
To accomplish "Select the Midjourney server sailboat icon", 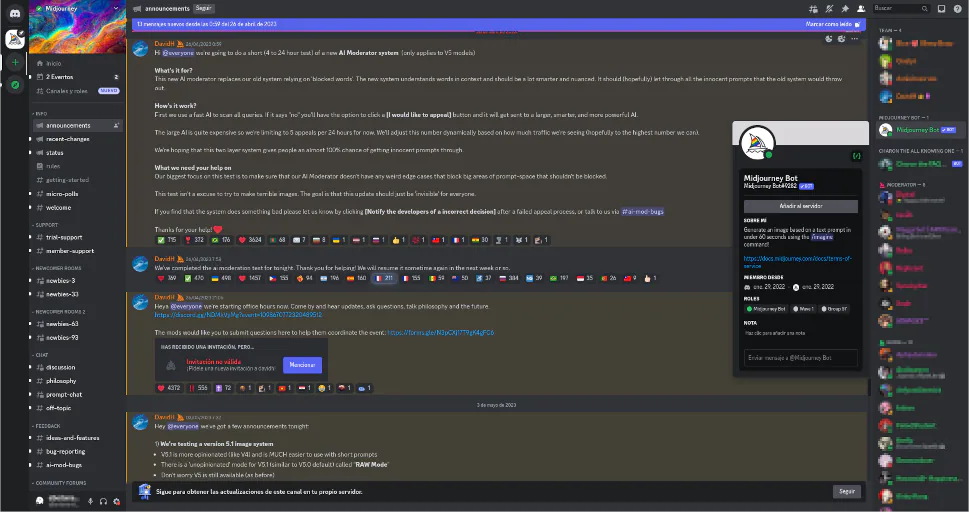I will pos(15,39).
